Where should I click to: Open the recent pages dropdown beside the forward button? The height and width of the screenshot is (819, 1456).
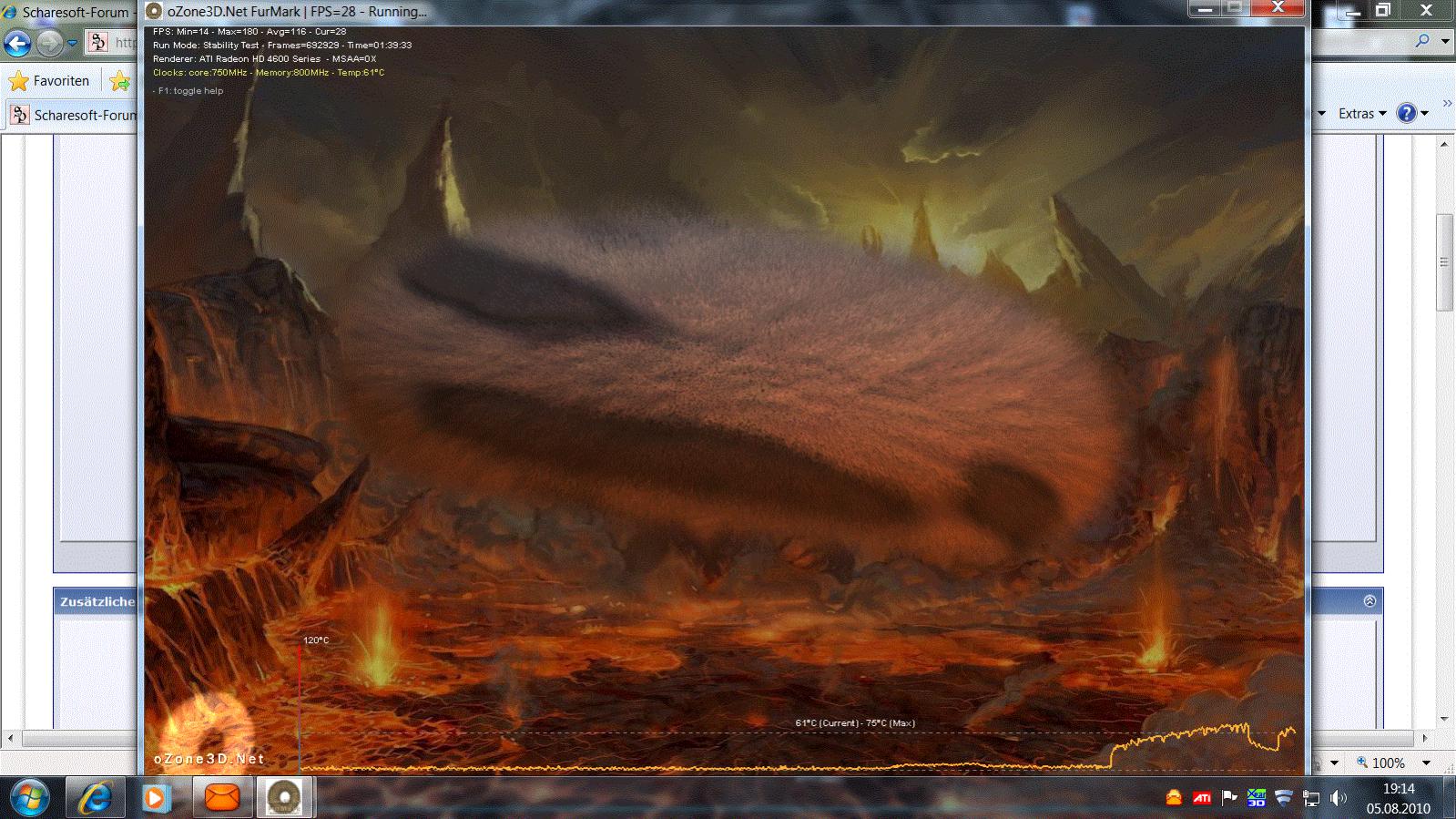click(73, 43)
